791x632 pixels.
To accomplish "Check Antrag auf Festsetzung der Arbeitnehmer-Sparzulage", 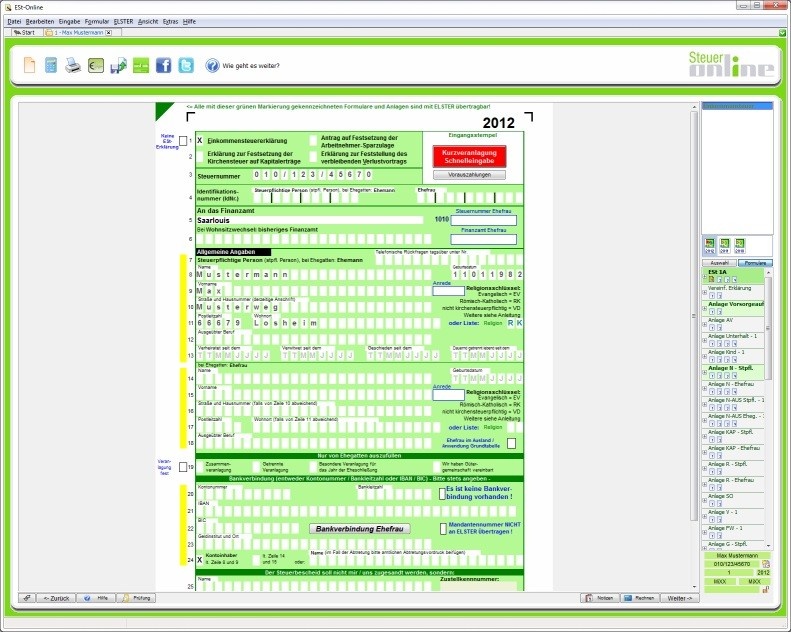I will 313,141.
